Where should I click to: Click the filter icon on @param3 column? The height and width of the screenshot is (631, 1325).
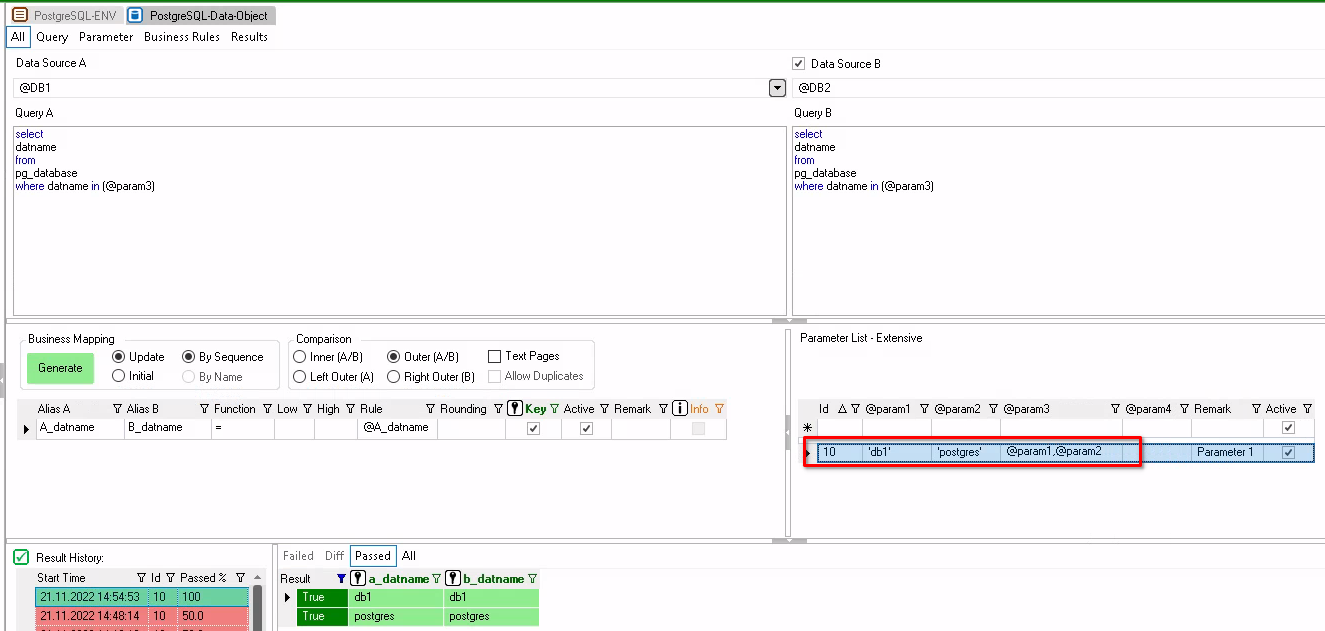click(x=1116, y=409)
